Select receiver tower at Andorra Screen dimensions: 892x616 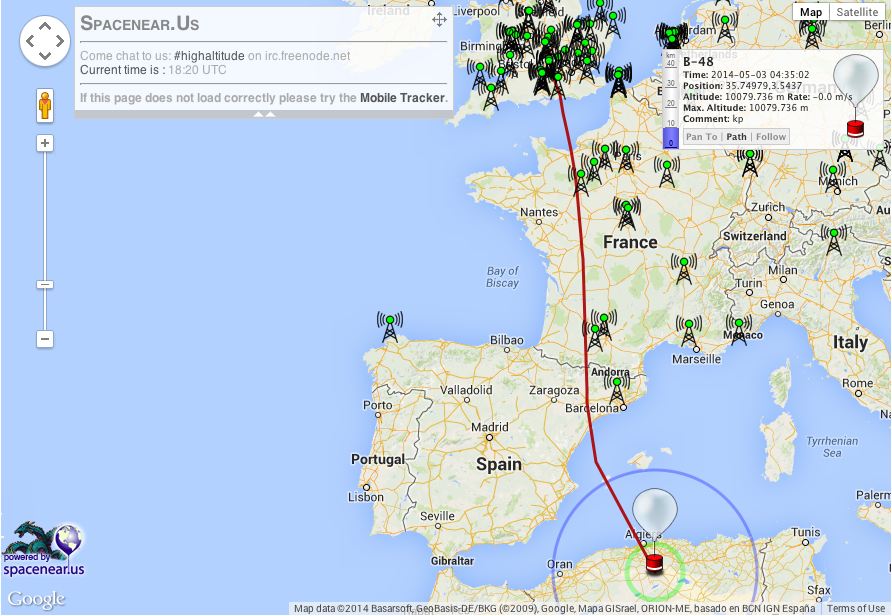(x=617, y=388)
